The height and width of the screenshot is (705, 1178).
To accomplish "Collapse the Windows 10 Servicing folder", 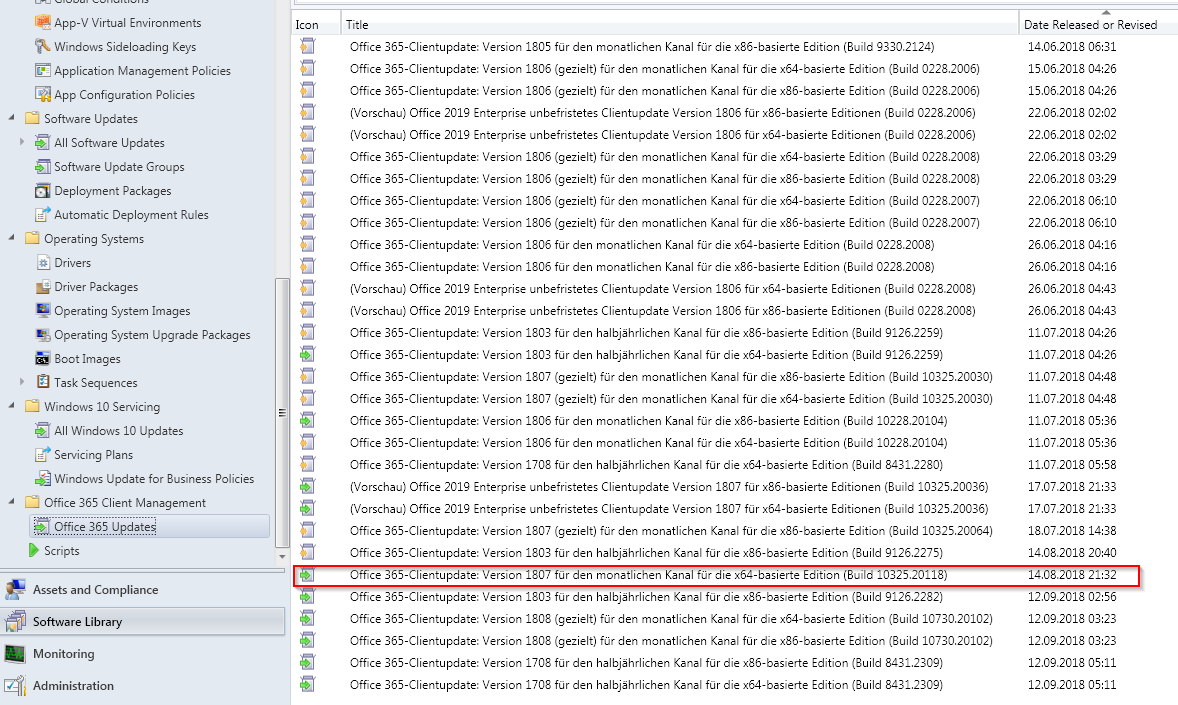I will 11,406.
